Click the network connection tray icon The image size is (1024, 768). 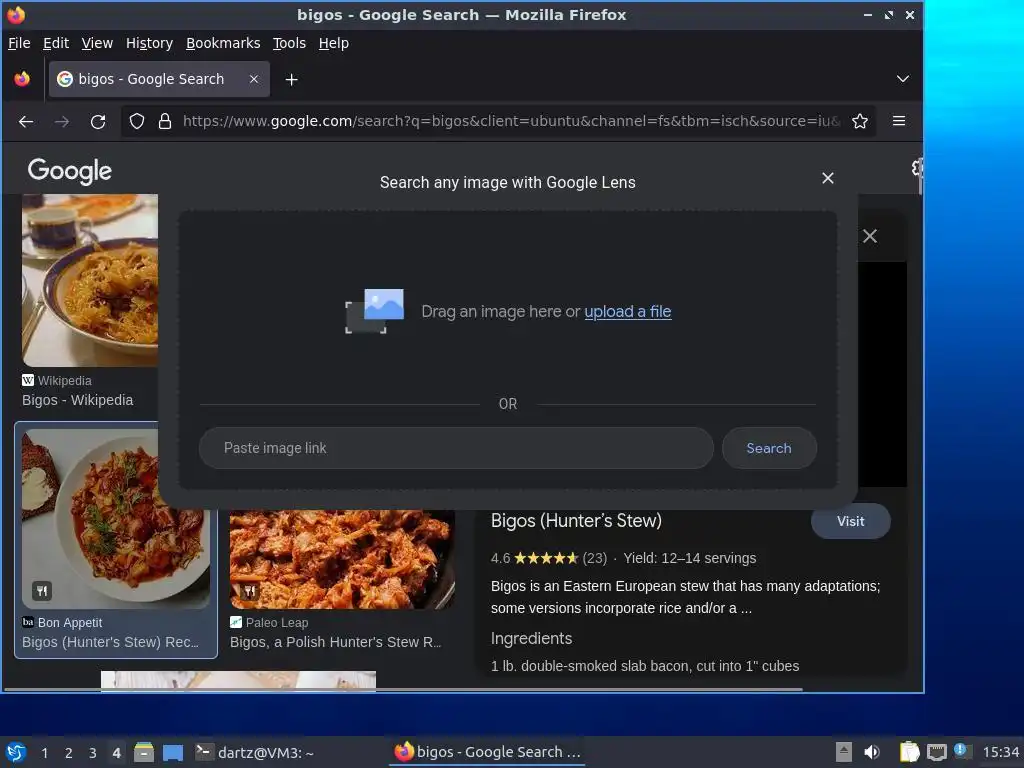(937, 752)
